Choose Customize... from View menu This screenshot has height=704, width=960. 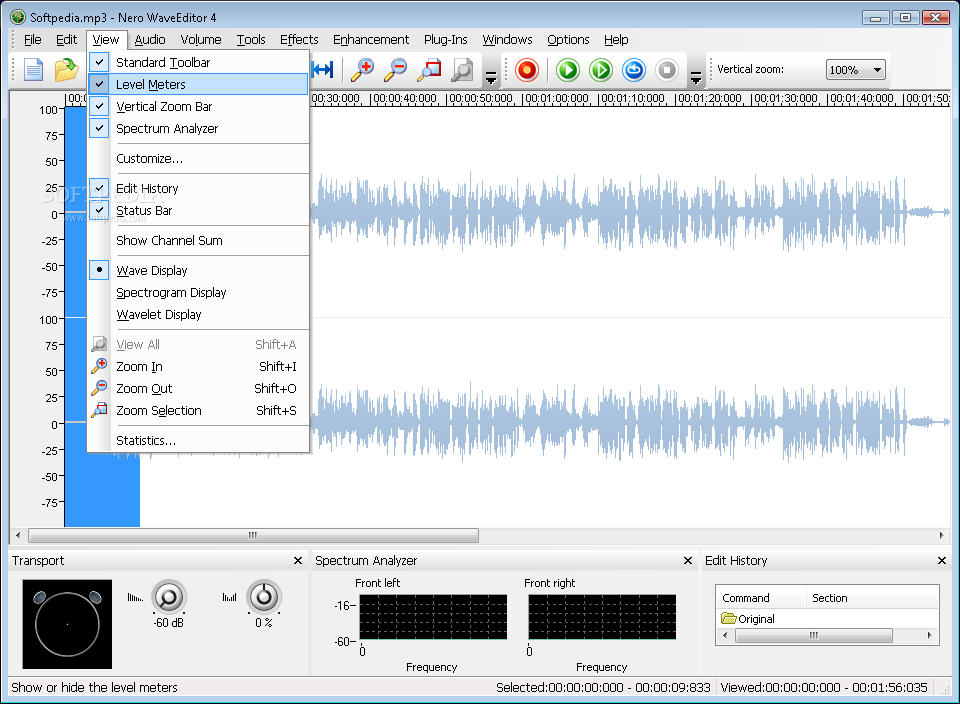coord(198,159)
